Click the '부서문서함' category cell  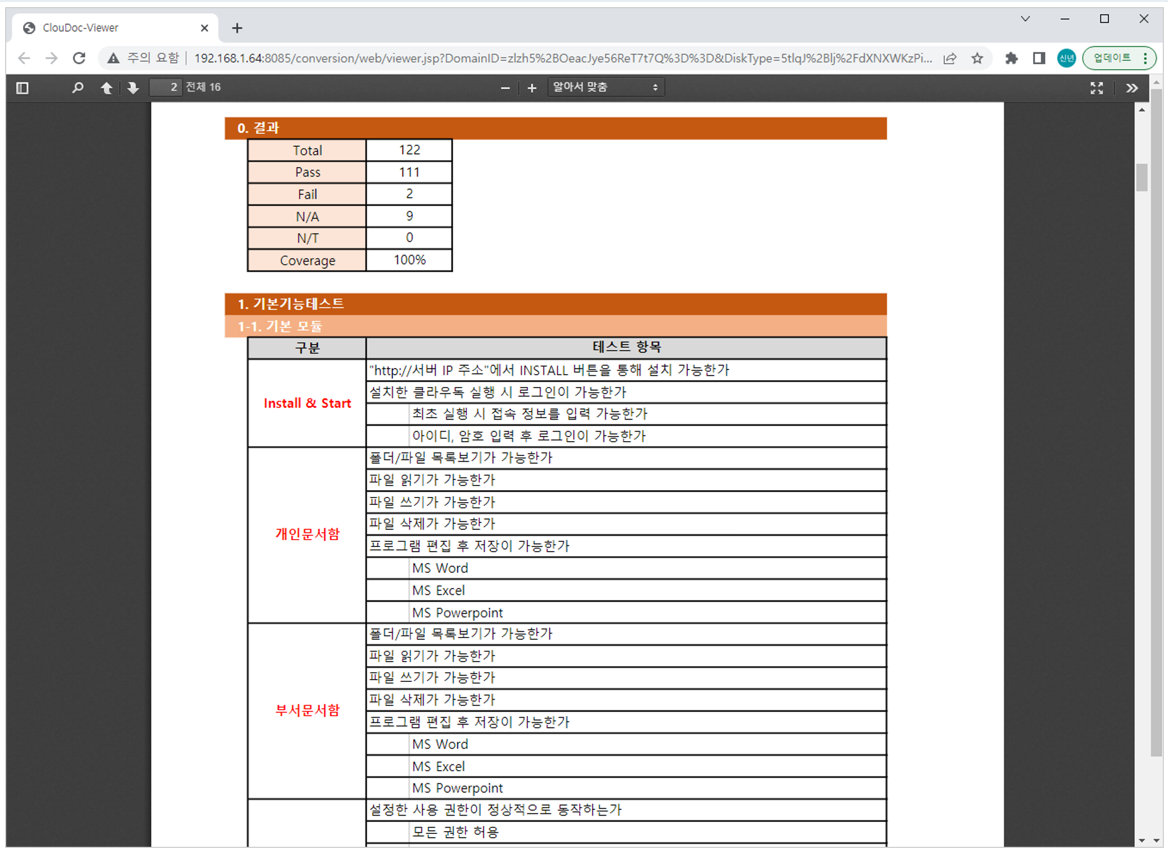point(307,711)
